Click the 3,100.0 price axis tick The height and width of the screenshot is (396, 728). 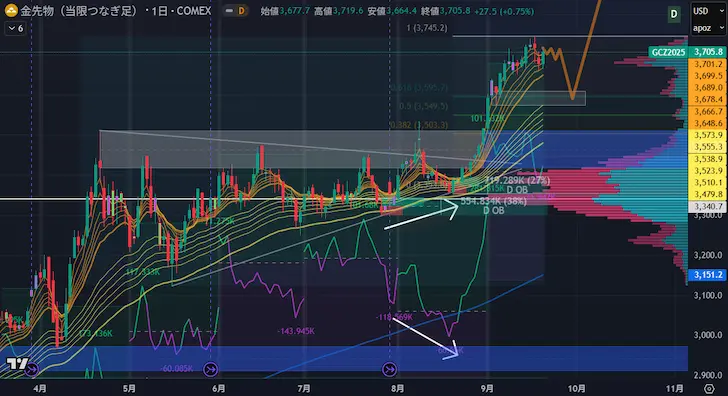click(x=708, y=295)
